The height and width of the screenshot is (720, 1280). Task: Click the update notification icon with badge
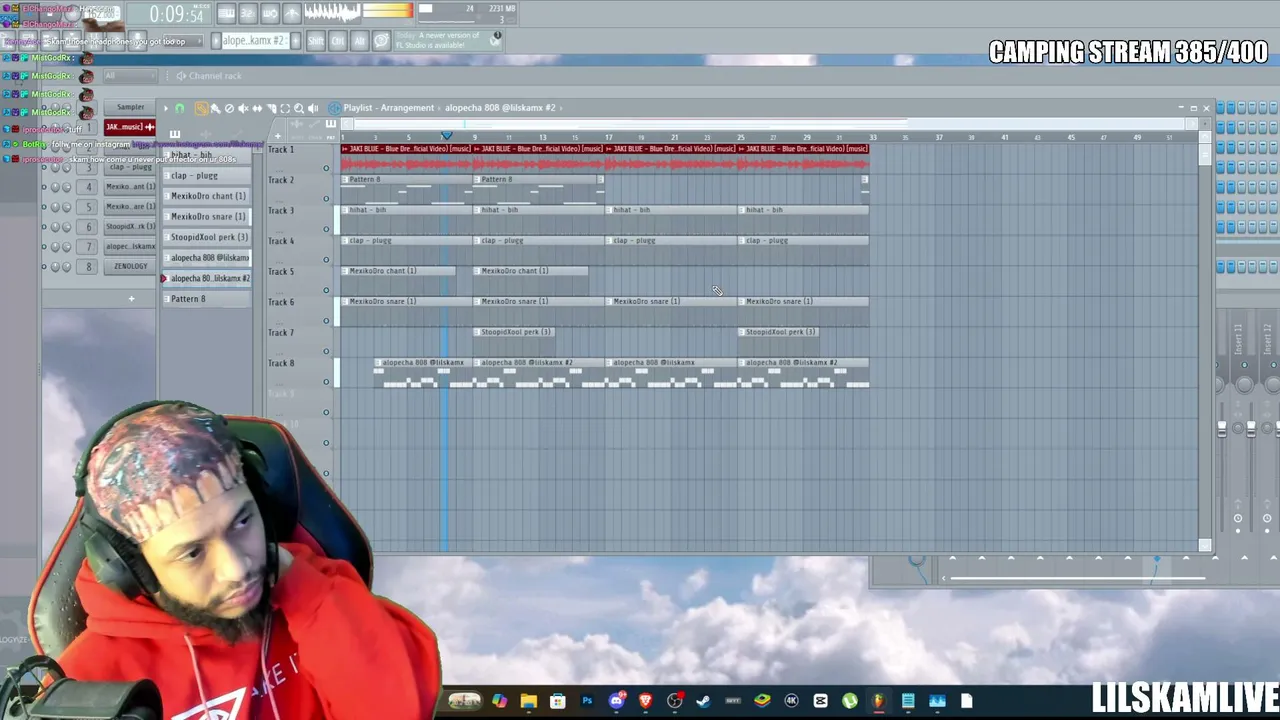[x=496, y=38]
